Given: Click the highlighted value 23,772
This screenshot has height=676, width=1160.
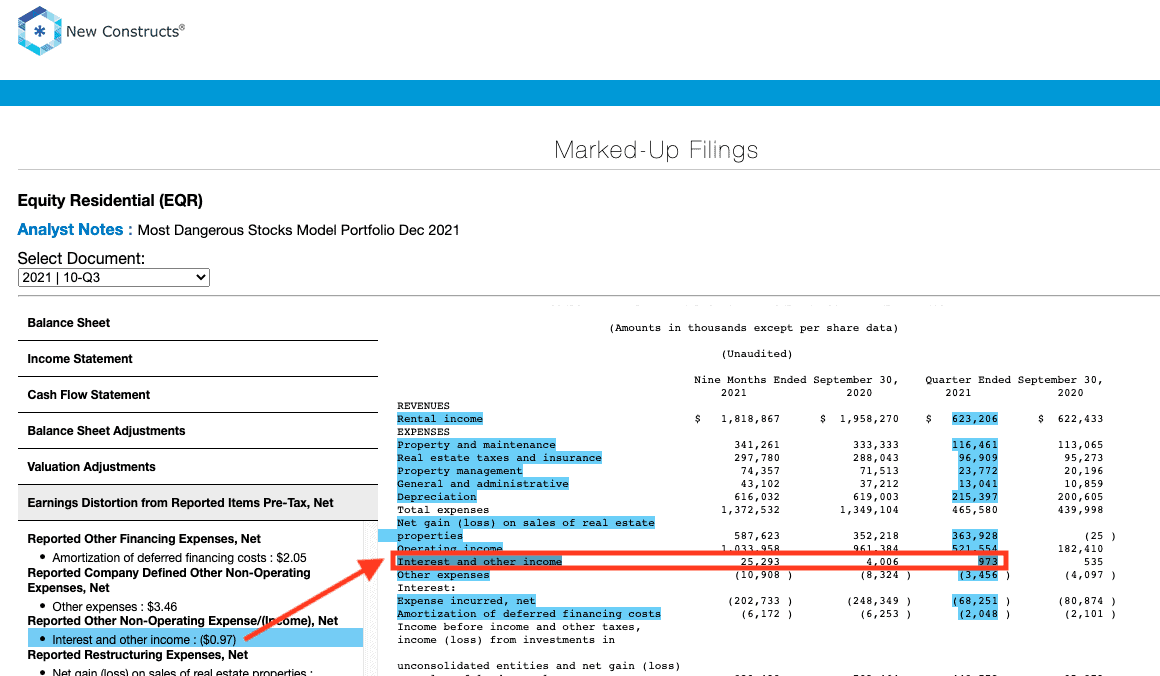Looking at the screenshot, I should pyautogui.click(x=978, y=470).
